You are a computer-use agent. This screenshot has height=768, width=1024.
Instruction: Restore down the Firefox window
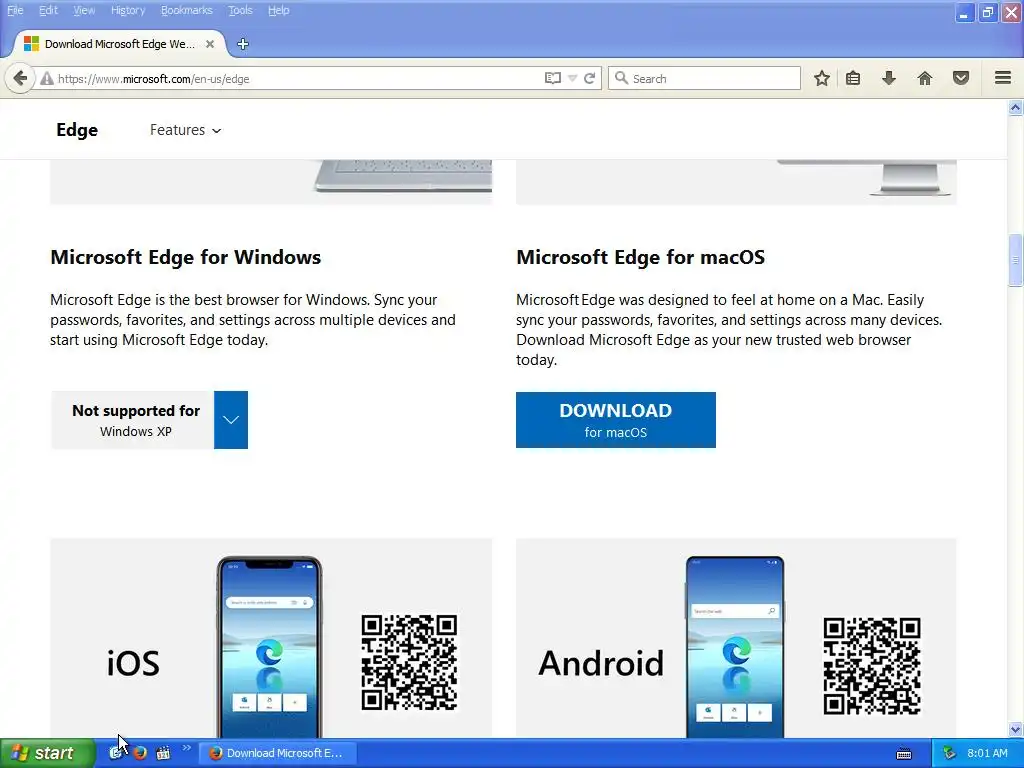988,12
